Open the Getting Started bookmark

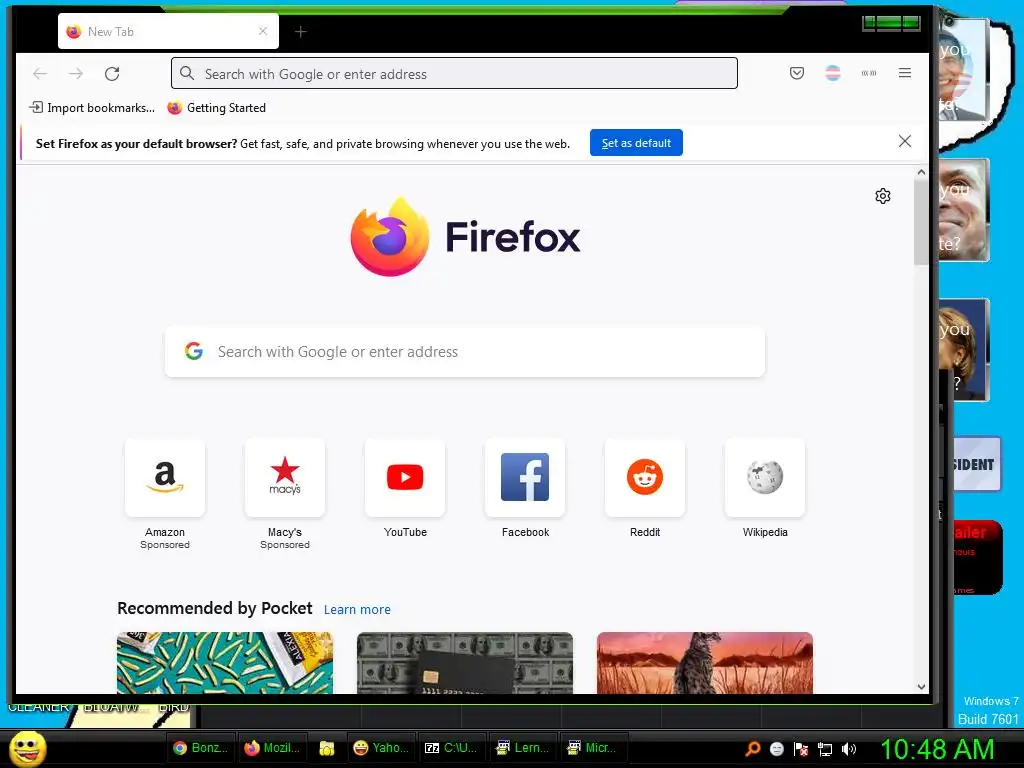pos(217,108)
